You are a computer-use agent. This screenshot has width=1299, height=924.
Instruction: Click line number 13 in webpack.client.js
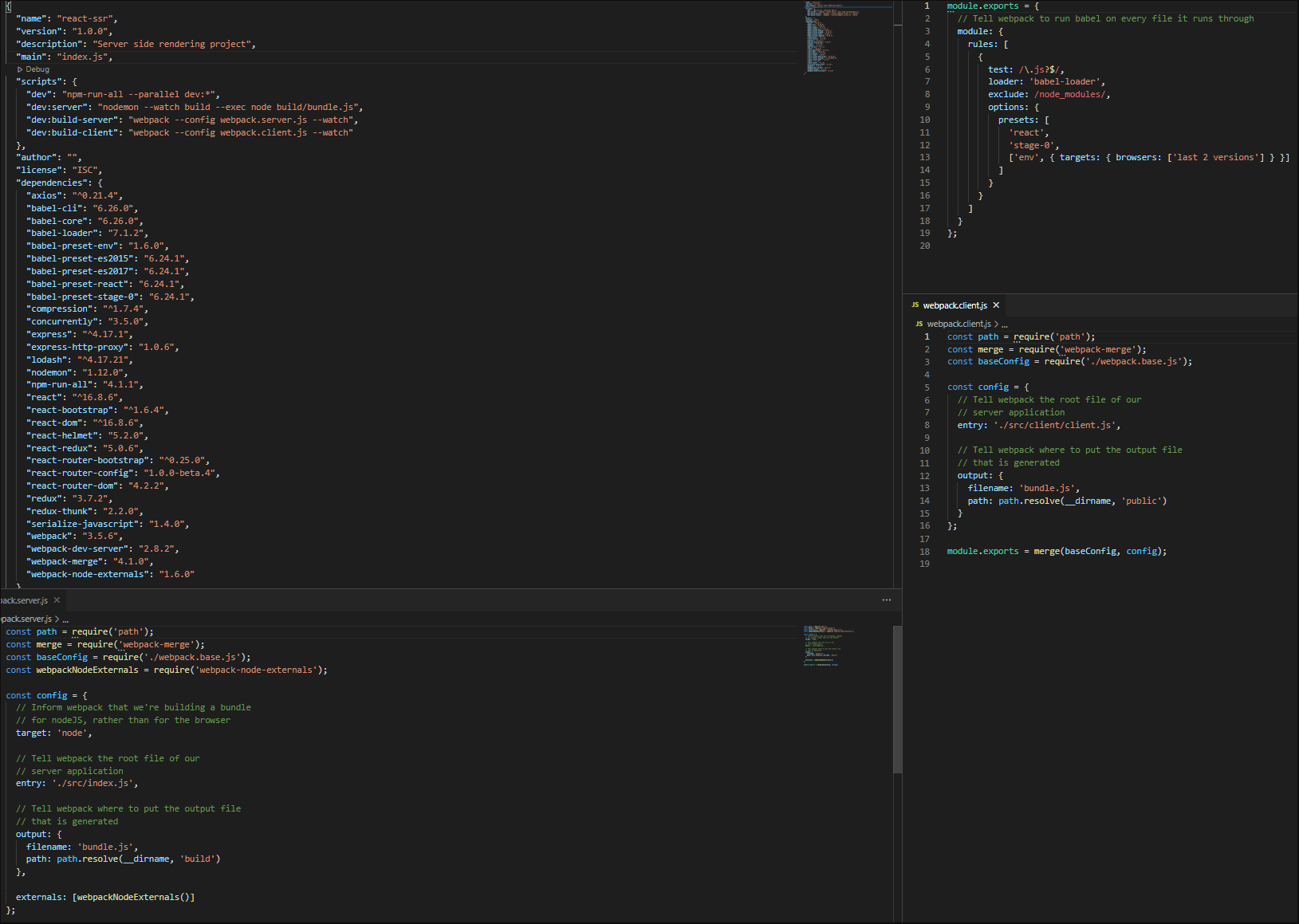[x=924, y=488]
